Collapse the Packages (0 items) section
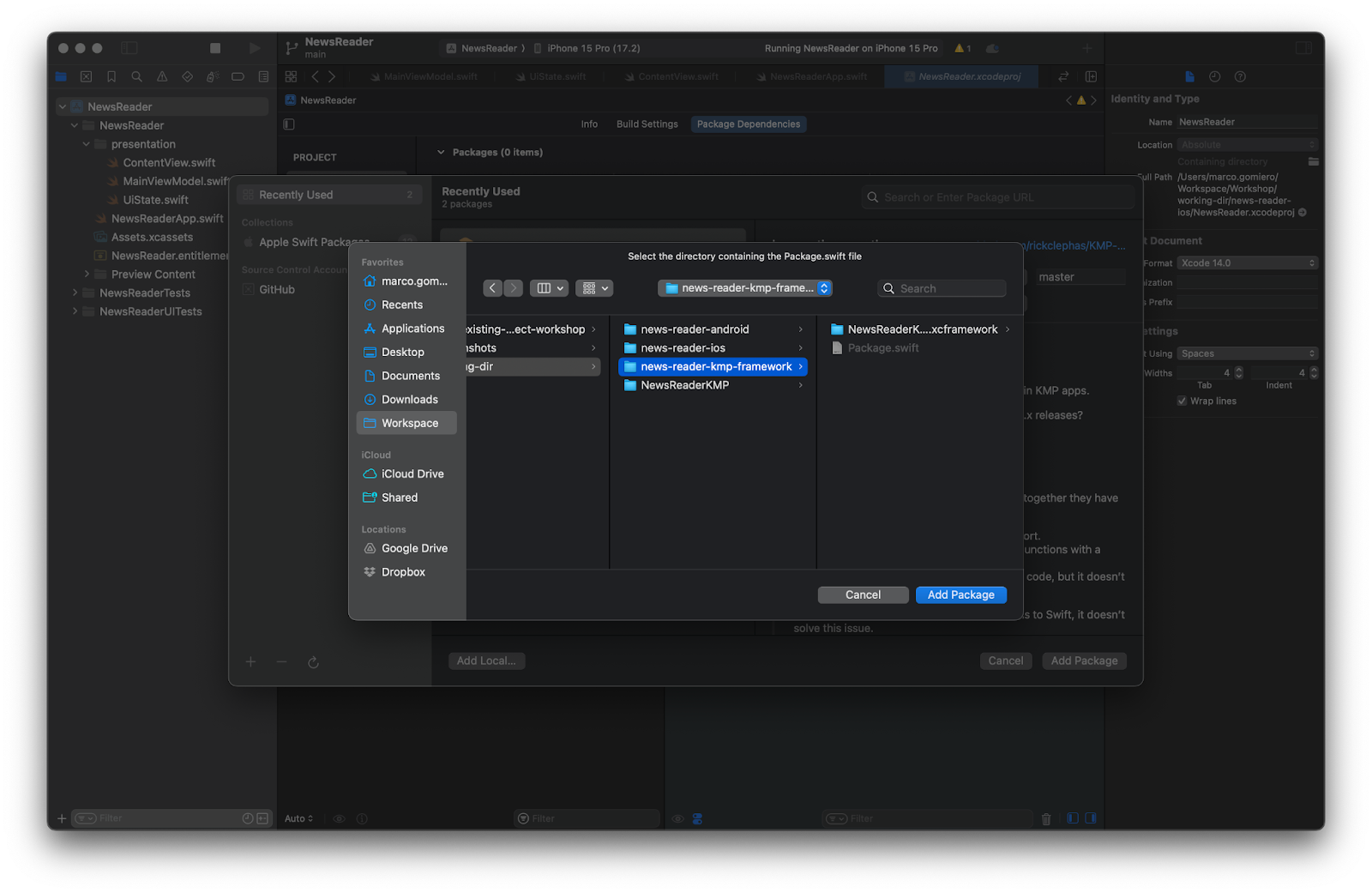1372x893 pixels. click(x=441, y=152)
